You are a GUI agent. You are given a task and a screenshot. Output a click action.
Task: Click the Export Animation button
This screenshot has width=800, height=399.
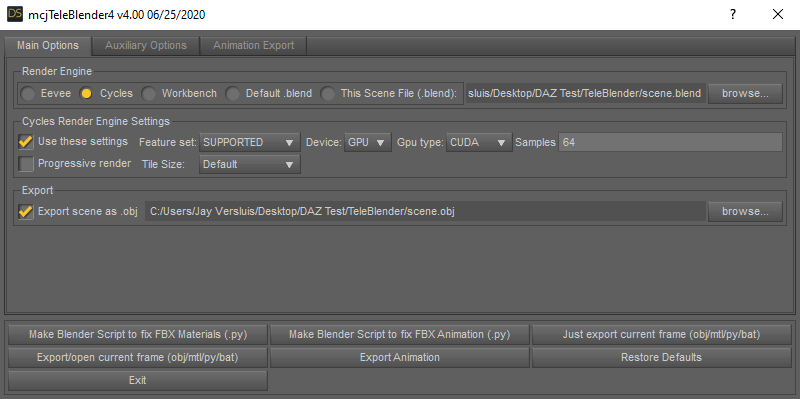(x=399, y=358)
